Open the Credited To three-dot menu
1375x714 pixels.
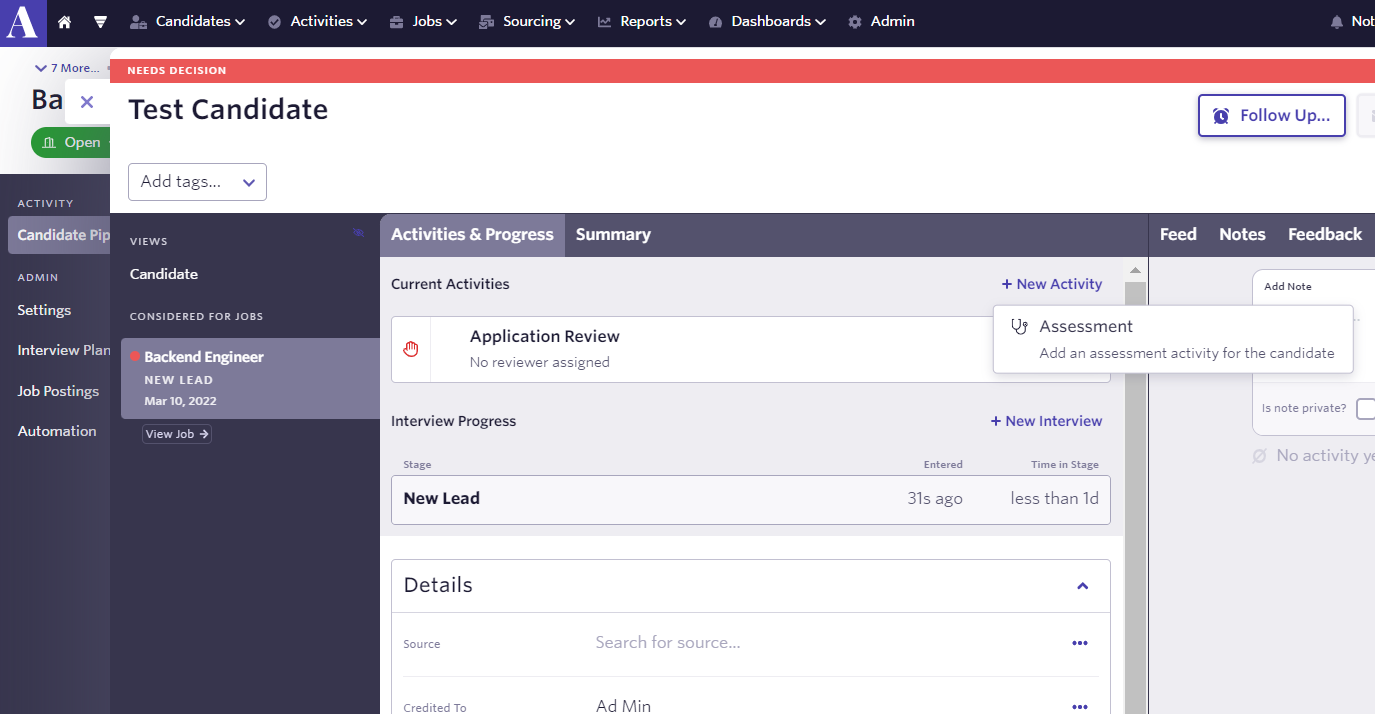pos(1080,706)
